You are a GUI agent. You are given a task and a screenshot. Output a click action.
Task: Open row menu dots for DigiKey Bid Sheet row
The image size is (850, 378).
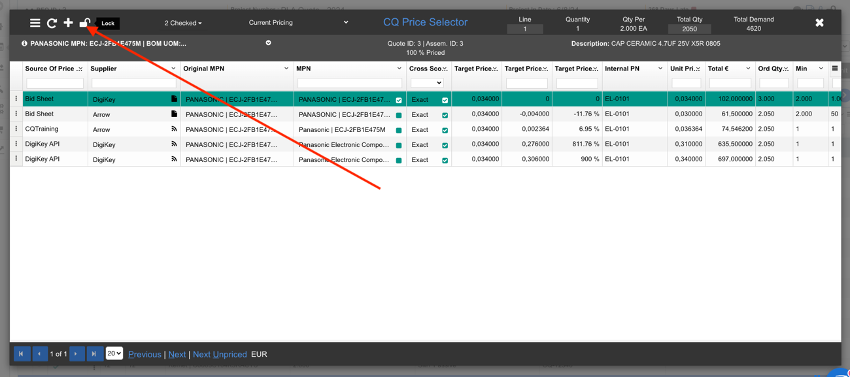16,99
